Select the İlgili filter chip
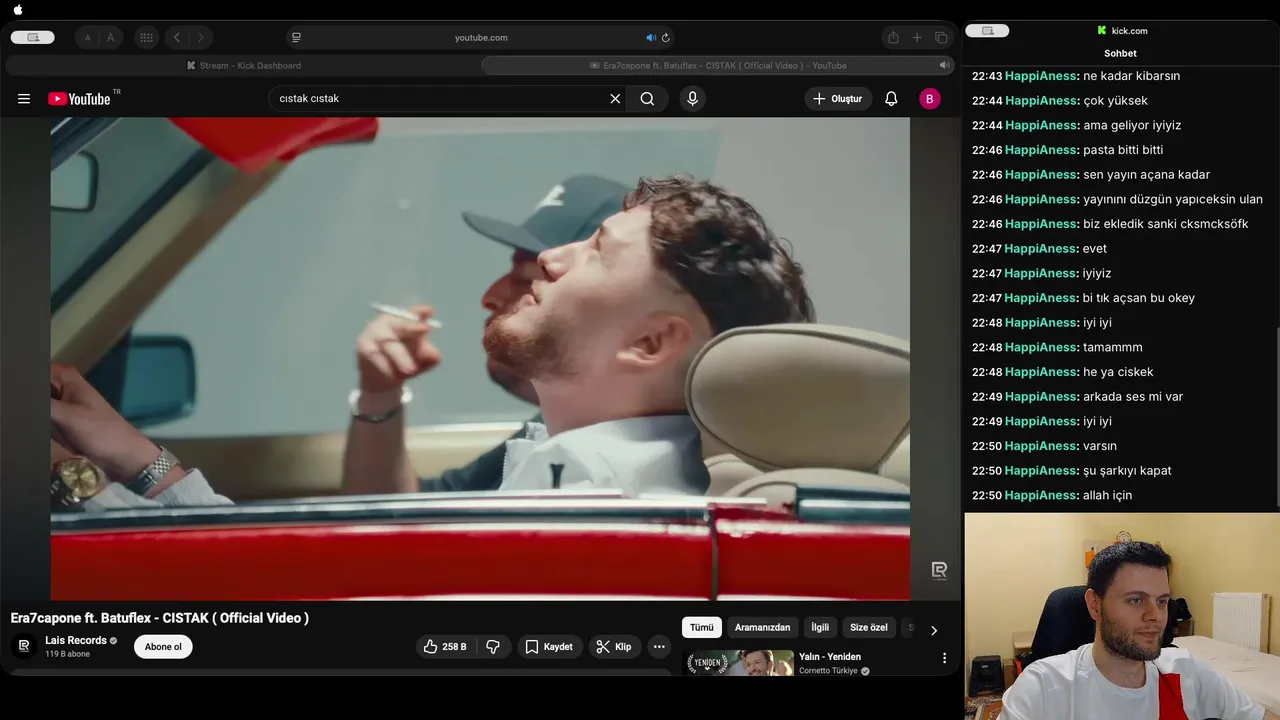The width and height of the screenshot is (1280, 720). click(x=820, y=628)
